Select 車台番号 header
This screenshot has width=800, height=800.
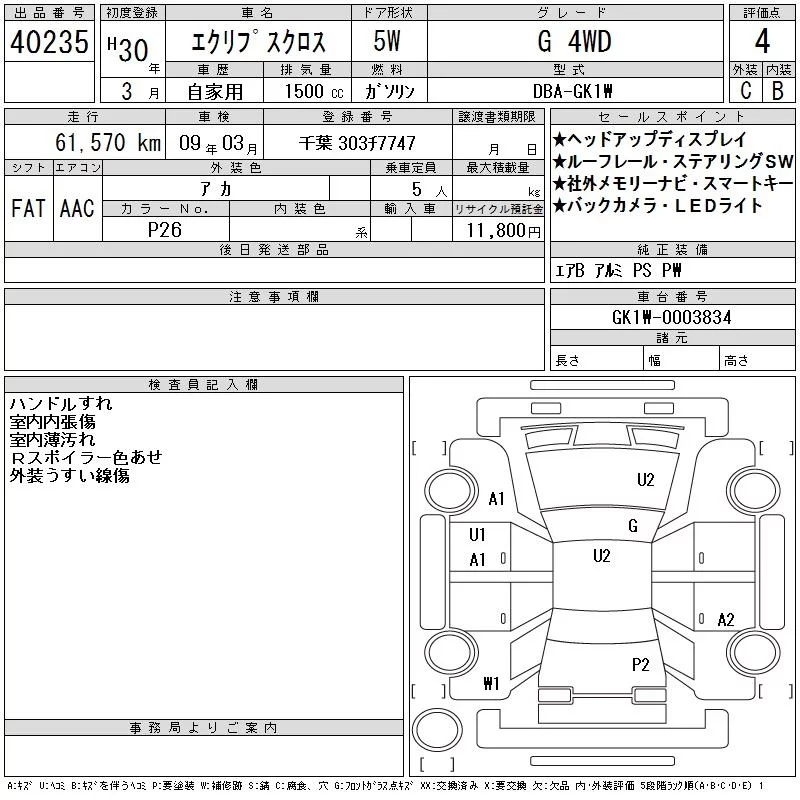click(672, 297)
